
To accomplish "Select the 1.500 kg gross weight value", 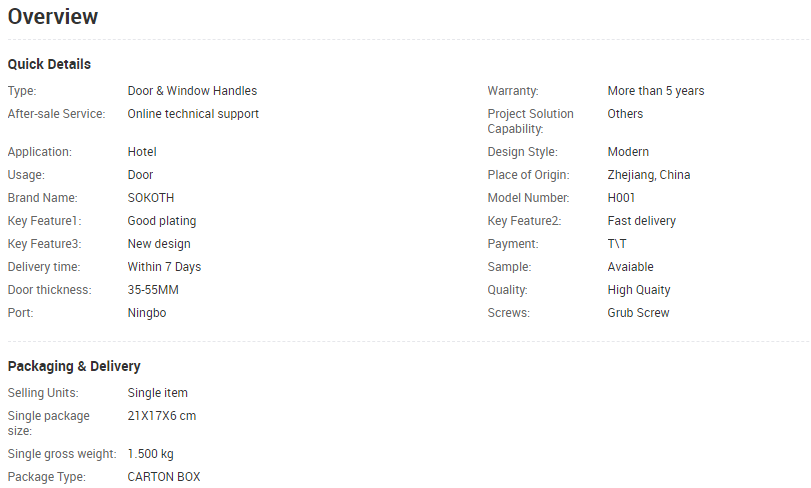I will [150, 454].
